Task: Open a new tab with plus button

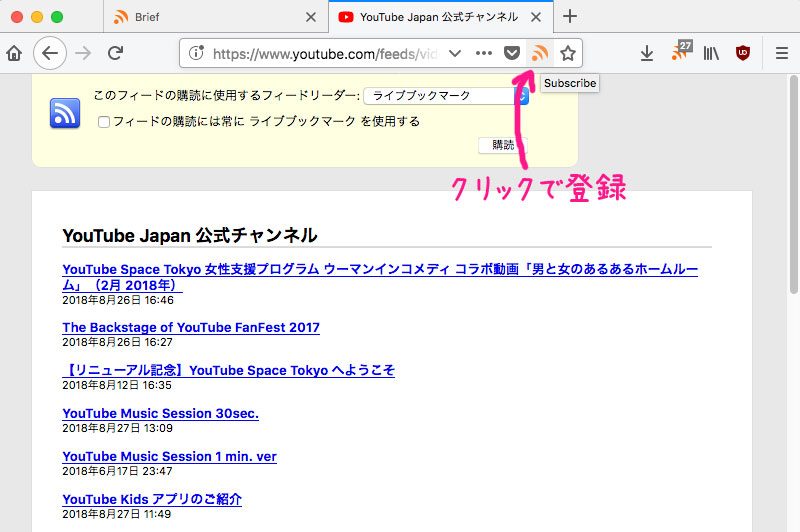Action: pyautogui.click(x=570, y=16)
